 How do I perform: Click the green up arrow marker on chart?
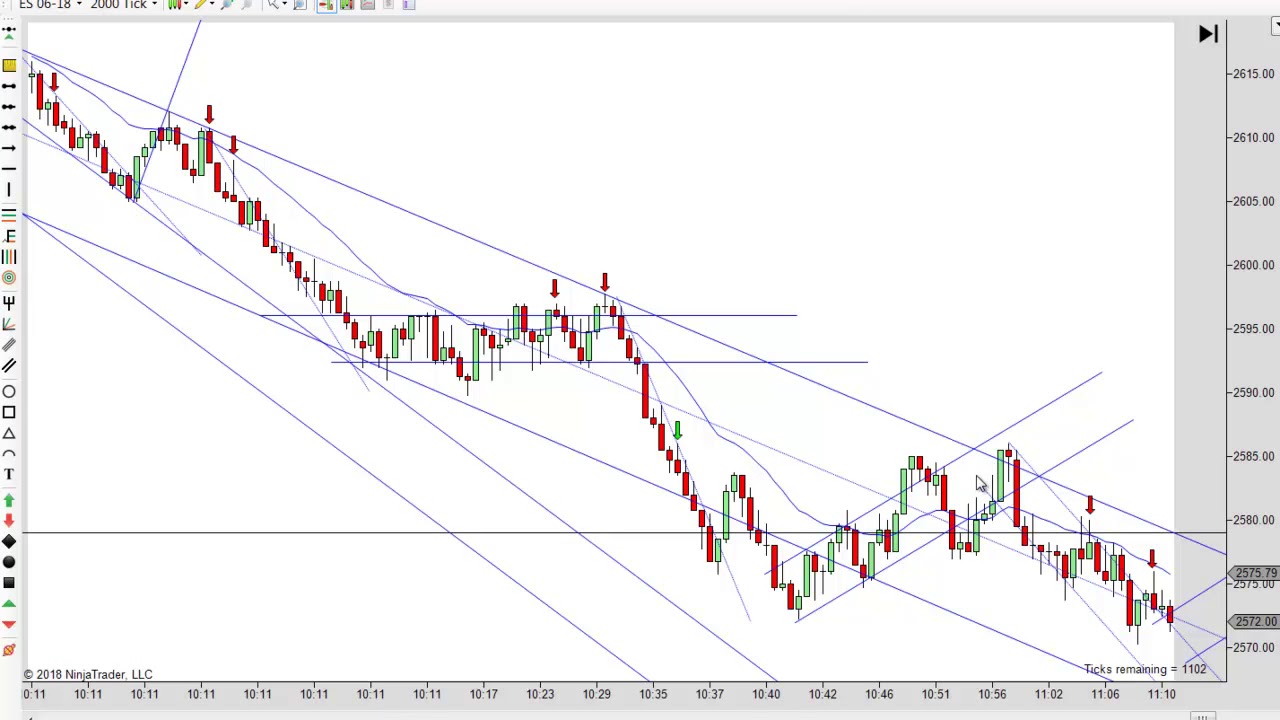(x=677, y=430)
